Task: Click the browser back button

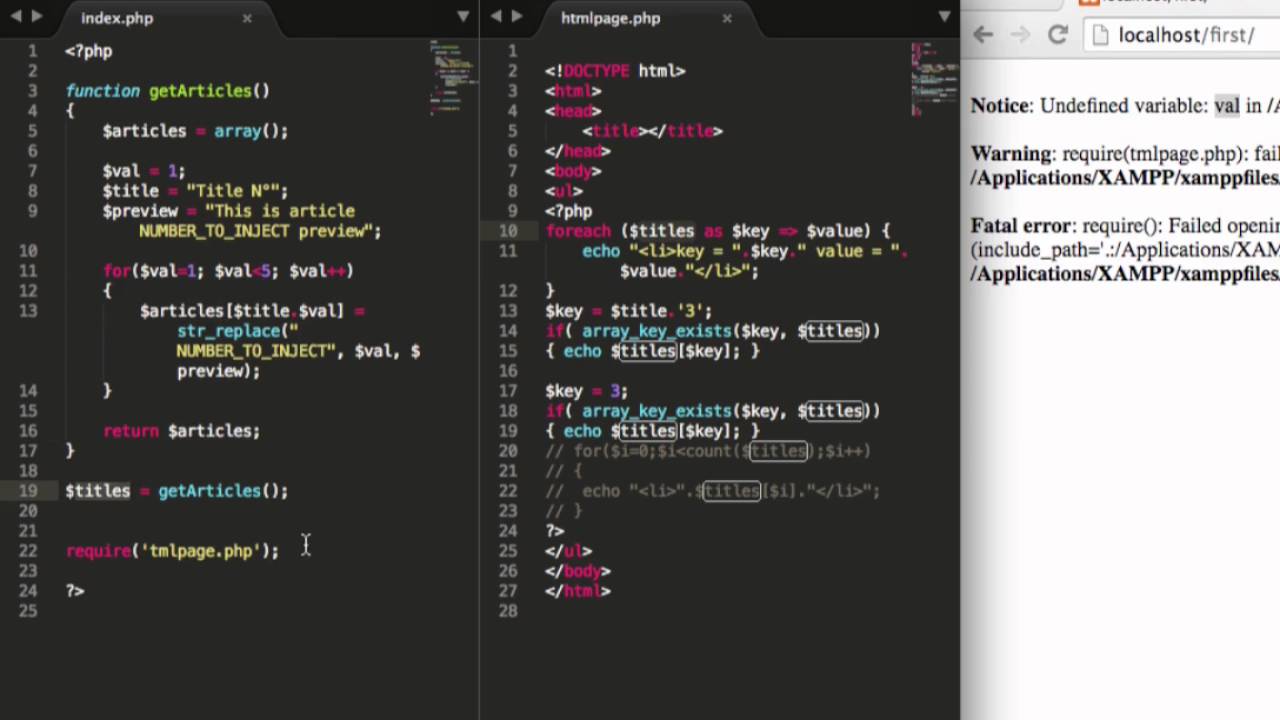Action: [x=983, y=35]
